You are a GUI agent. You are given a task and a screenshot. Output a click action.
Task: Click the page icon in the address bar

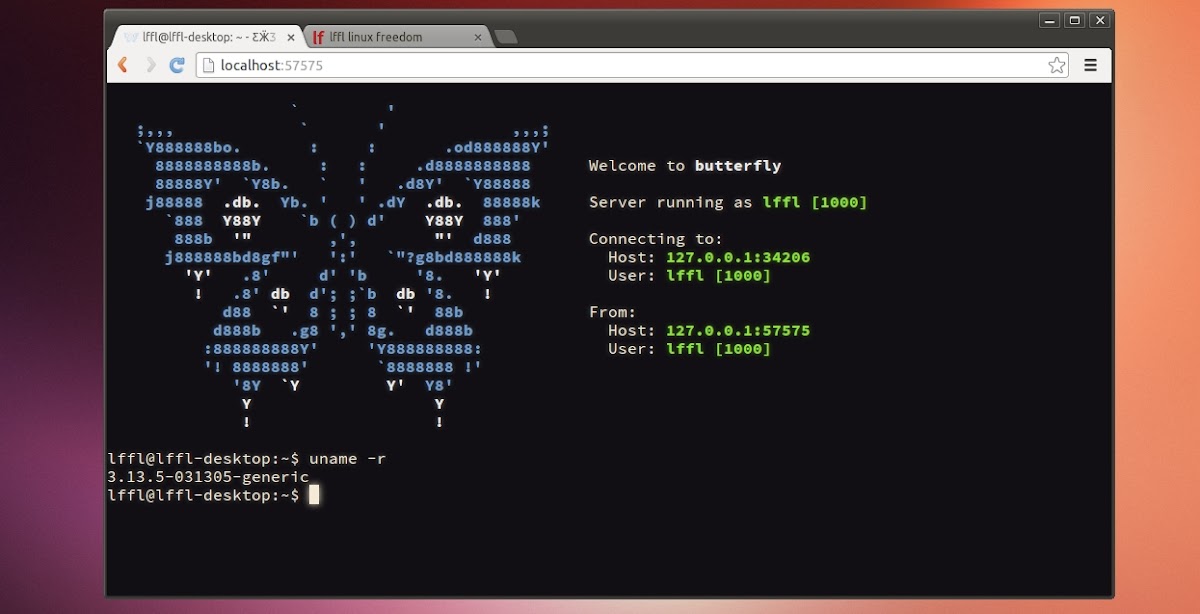pyautogui.click(x=208, y=65)
